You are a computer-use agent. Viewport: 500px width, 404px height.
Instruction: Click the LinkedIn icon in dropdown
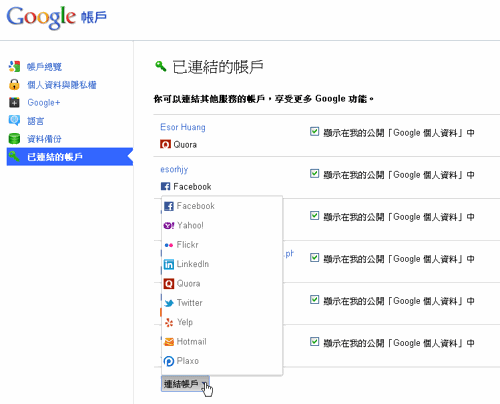tap(169, 264)
